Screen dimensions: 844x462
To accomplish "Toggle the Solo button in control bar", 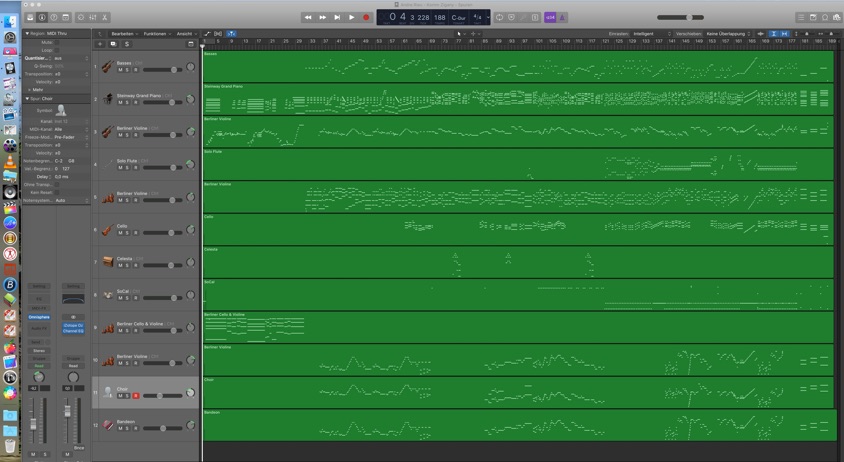I will 535,17.
